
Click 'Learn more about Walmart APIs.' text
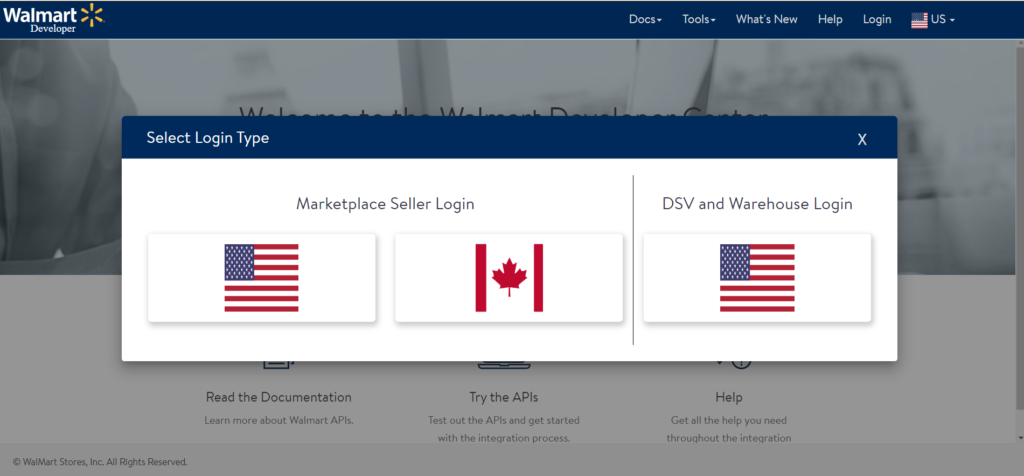pos(279,420)
